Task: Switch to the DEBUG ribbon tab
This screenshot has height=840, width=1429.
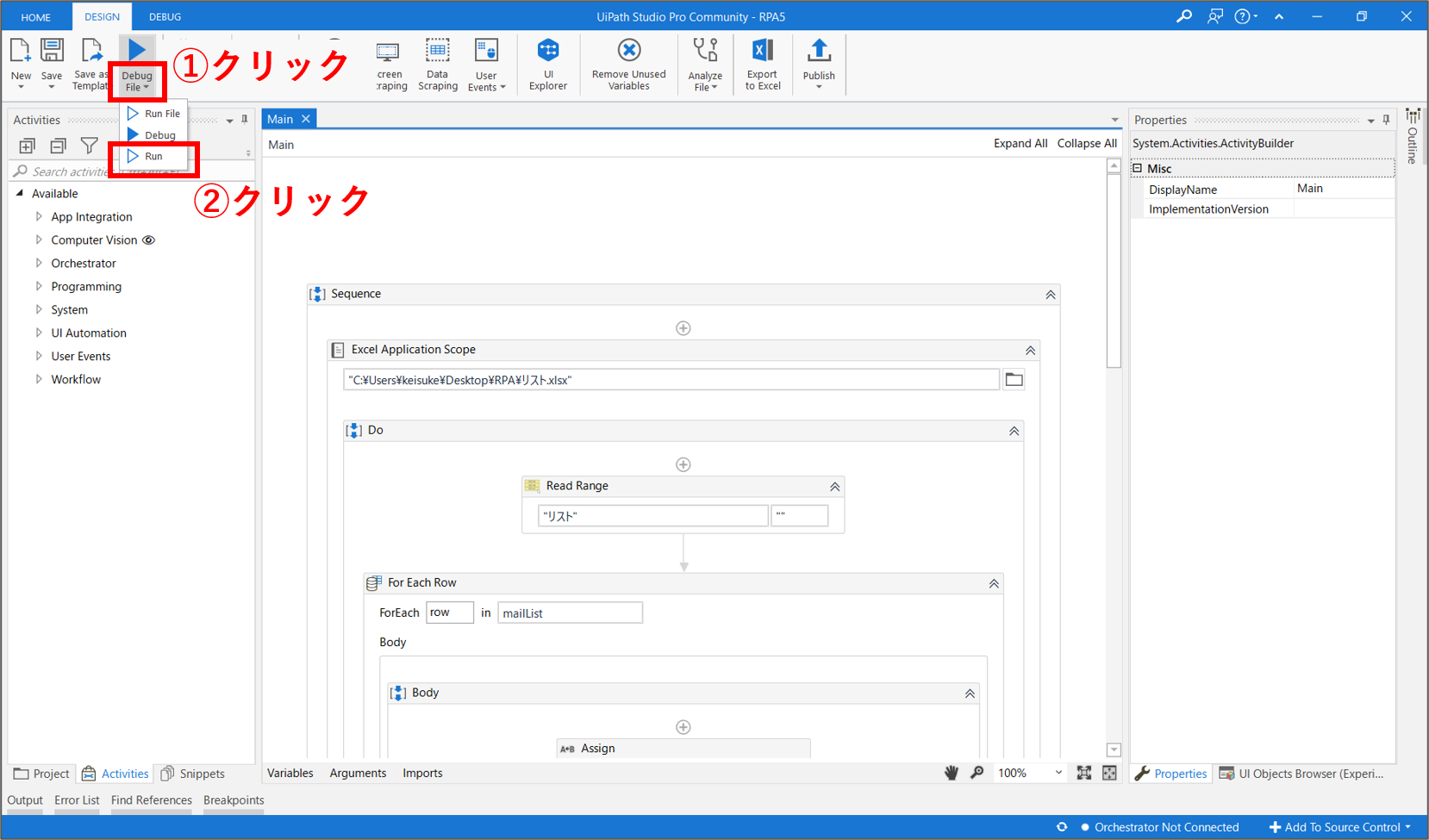Action: pyautogui.click(x=165, y=16)
